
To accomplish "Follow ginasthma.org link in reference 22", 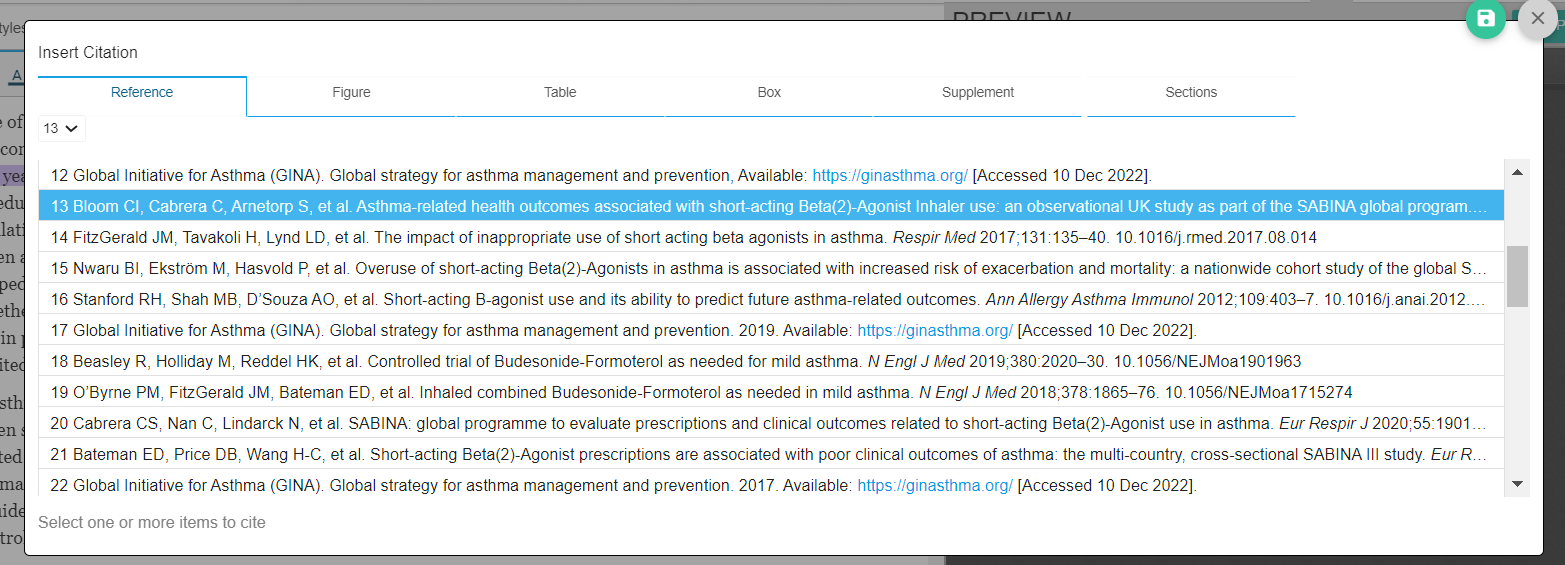I will click(935, 485).
